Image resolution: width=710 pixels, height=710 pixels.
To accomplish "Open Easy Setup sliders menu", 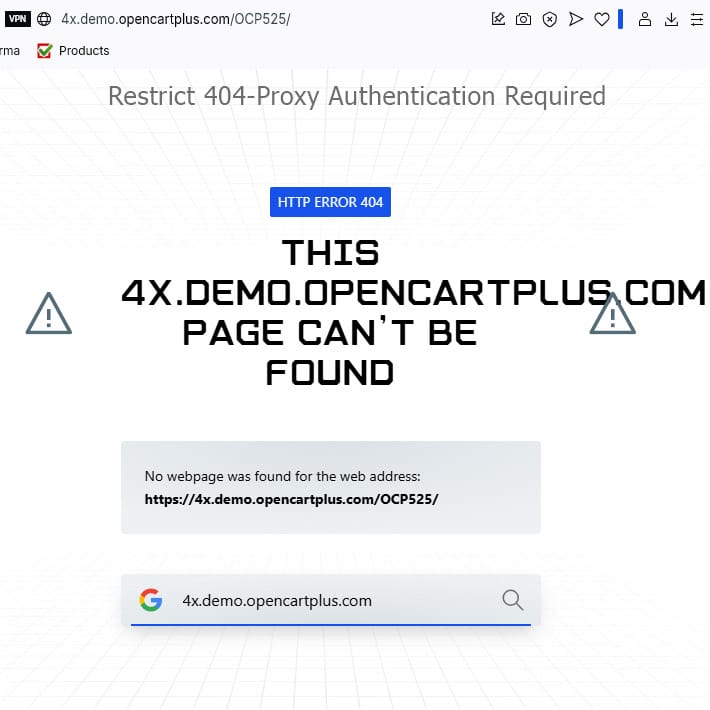I will (x=697, y=19).
